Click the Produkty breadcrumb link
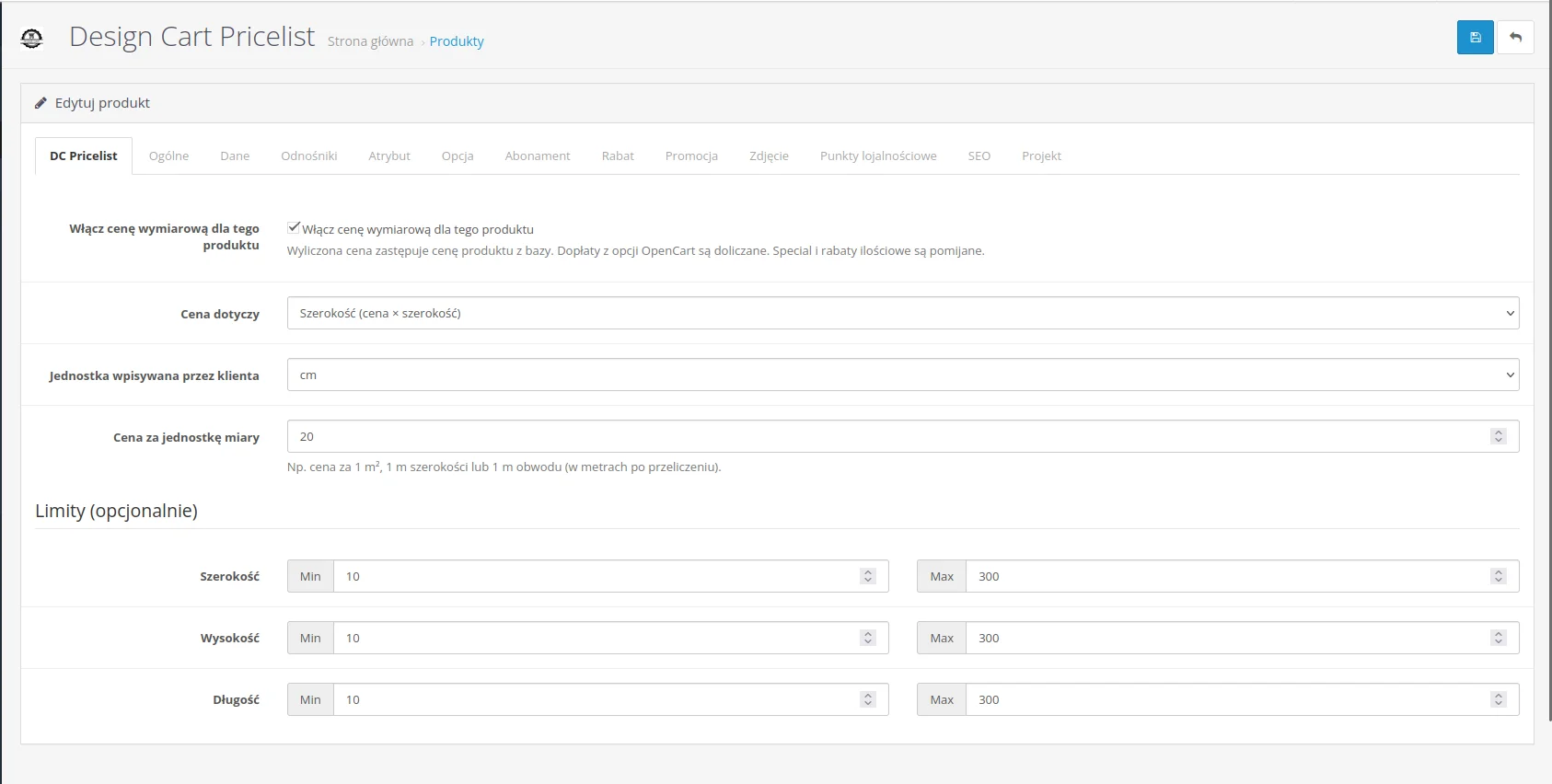 pyautogui.click(x=457, y=41)
